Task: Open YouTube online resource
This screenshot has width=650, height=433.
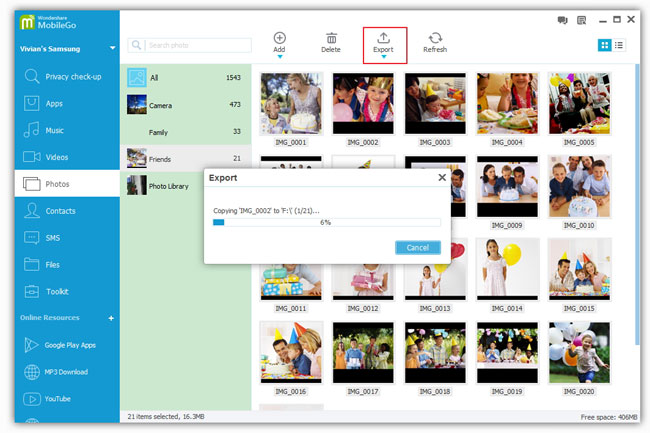Action: coord(67,399)
